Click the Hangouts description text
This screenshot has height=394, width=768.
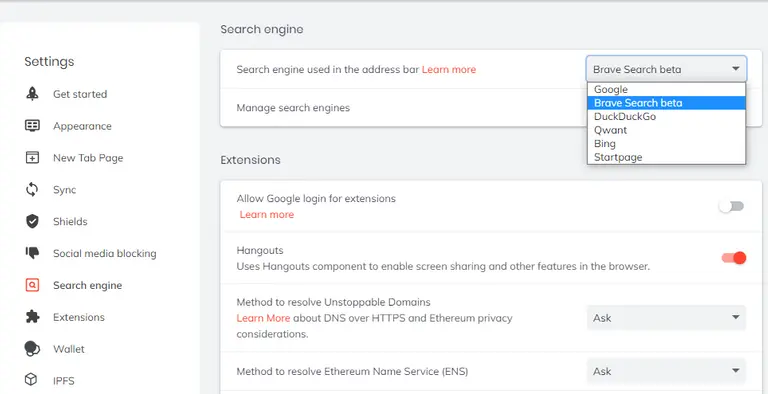pos(443,267)
